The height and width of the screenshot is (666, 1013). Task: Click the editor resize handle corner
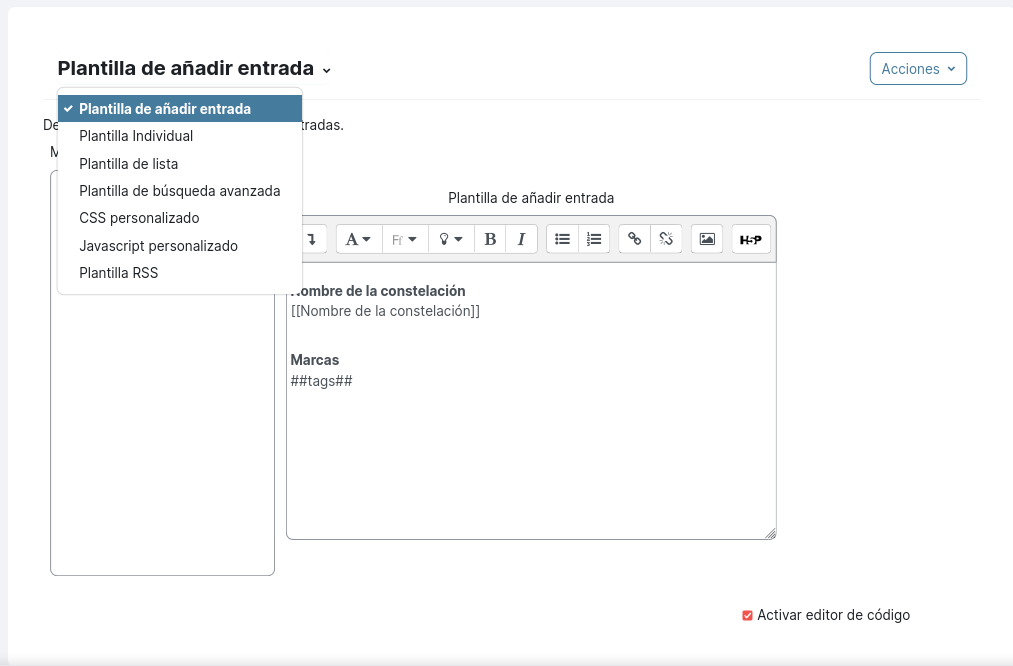770,533
